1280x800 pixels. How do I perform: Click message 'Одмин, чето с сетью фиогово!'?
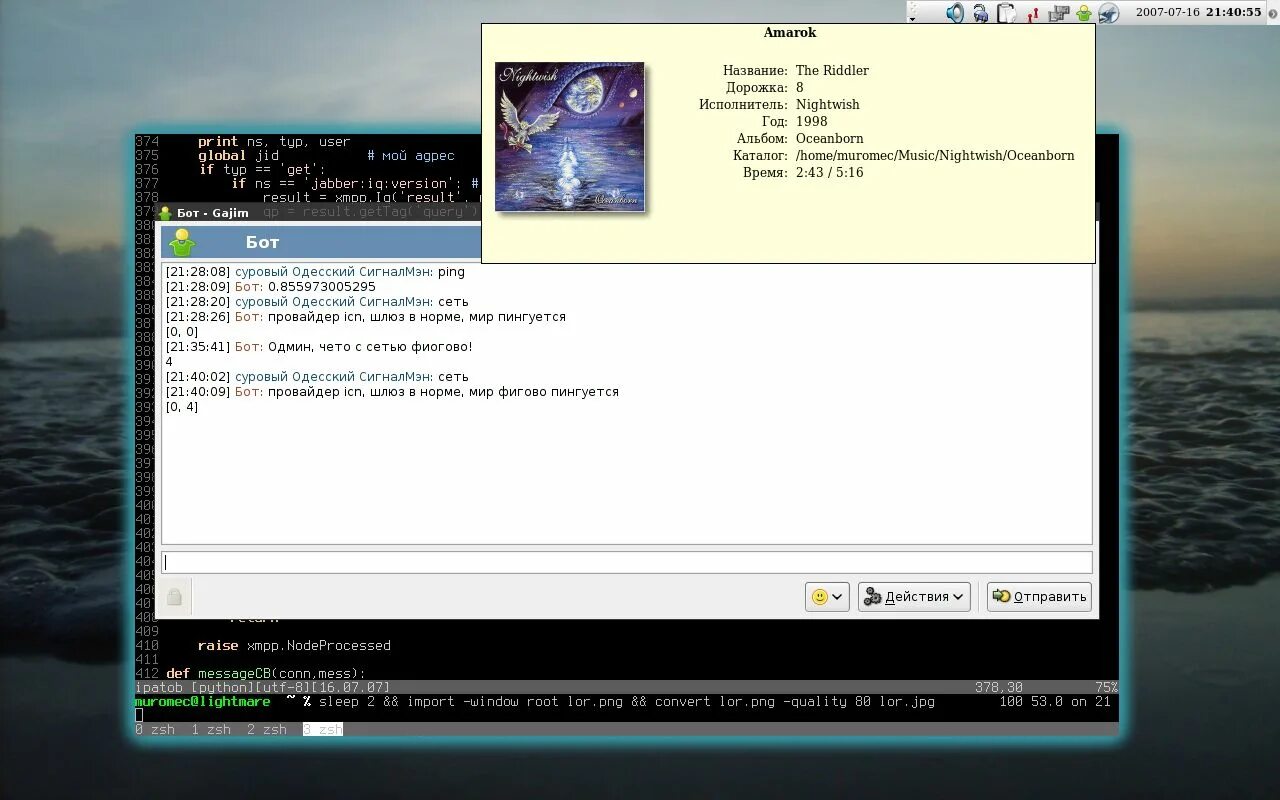pyautogui.click(x=319, y=347)
